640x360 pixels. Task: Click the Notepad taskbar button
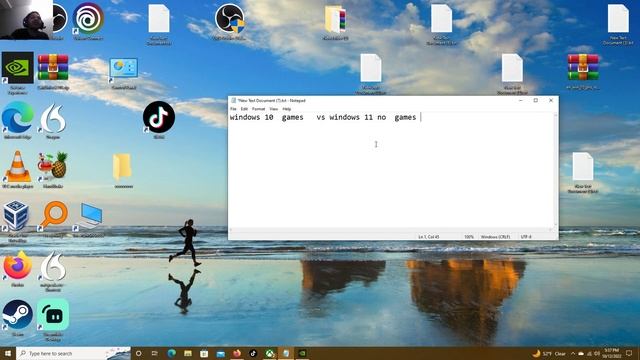click(x=286, y=353)
